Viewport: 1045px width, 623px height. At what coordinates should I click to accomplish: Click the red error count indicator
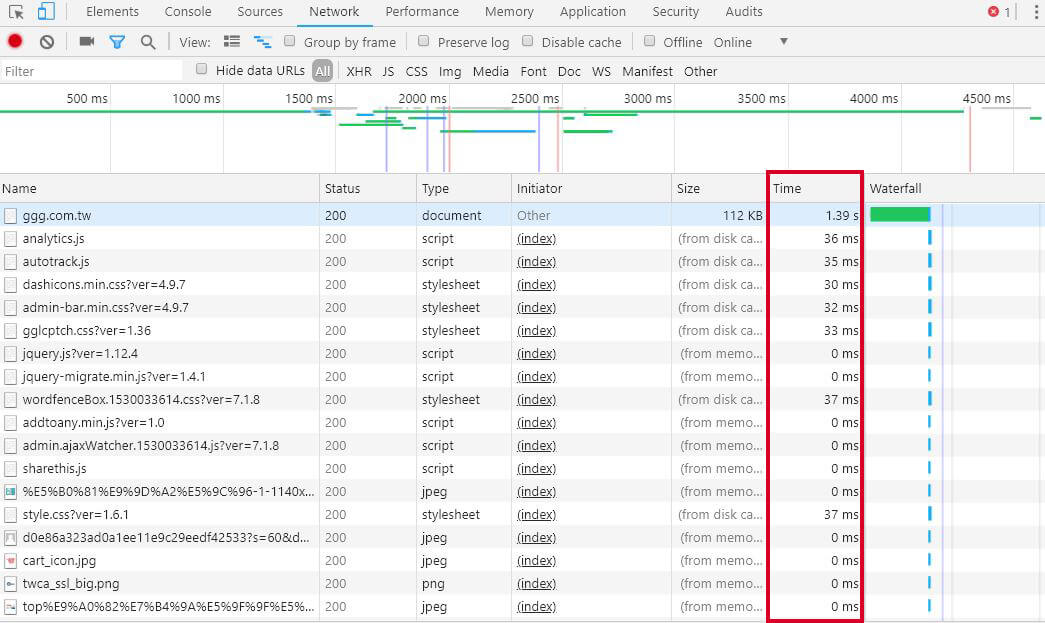click(x=998, y=11)
